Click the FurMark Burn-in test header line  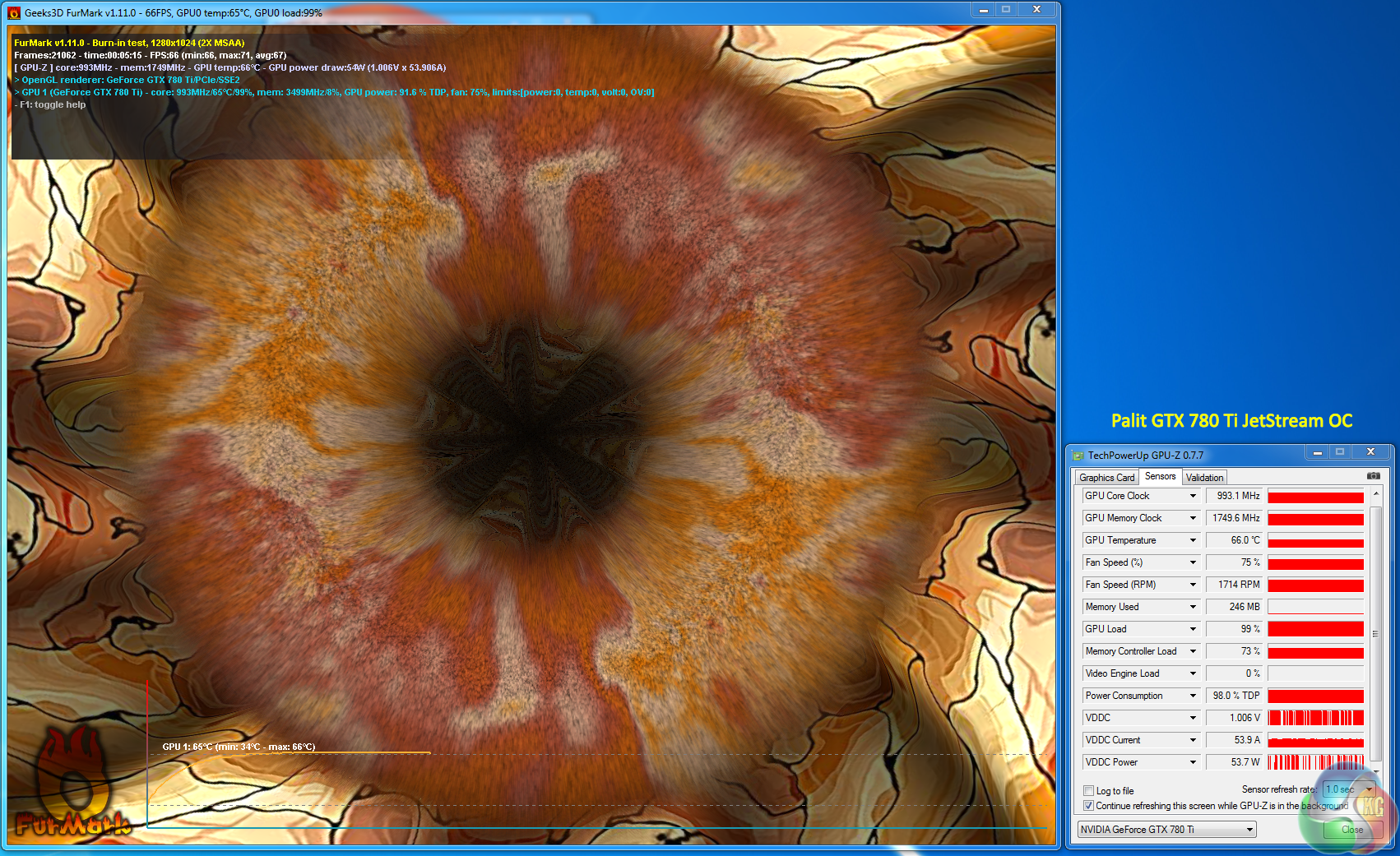pos(129,43)
